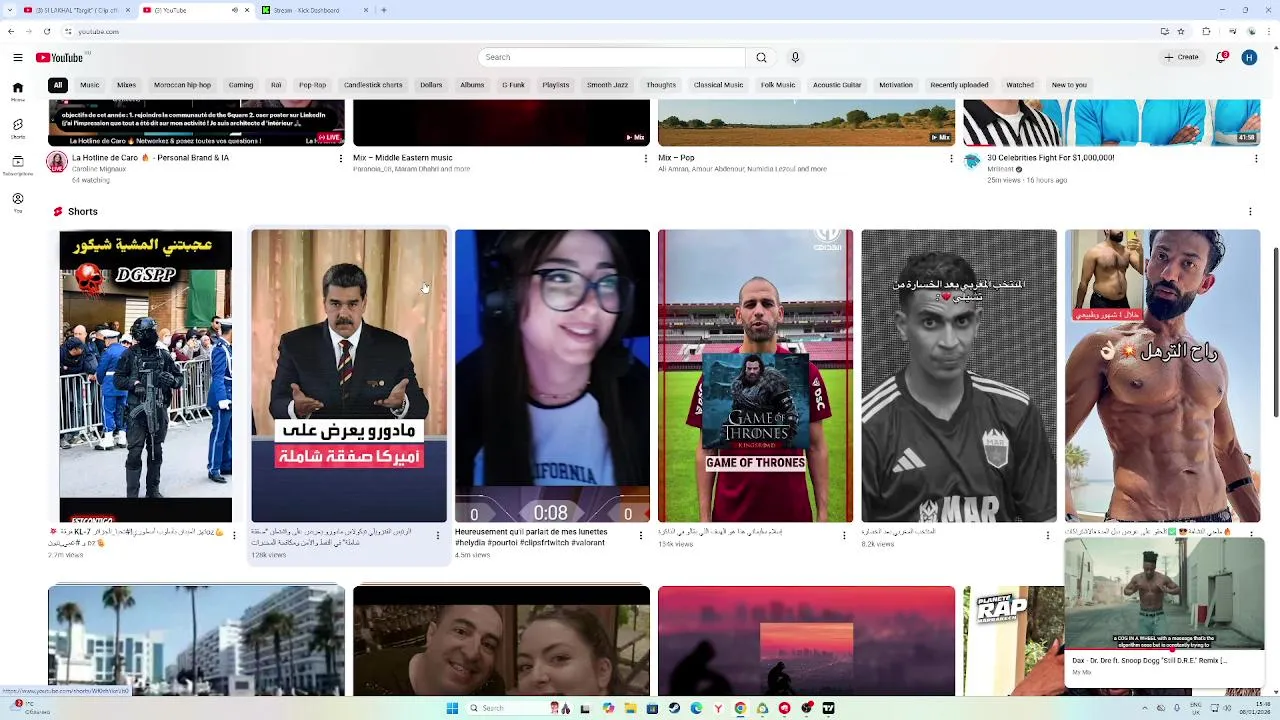1280x720 pixels.
Task: Click the search magnifier button
Action: [x=761, y=57]
